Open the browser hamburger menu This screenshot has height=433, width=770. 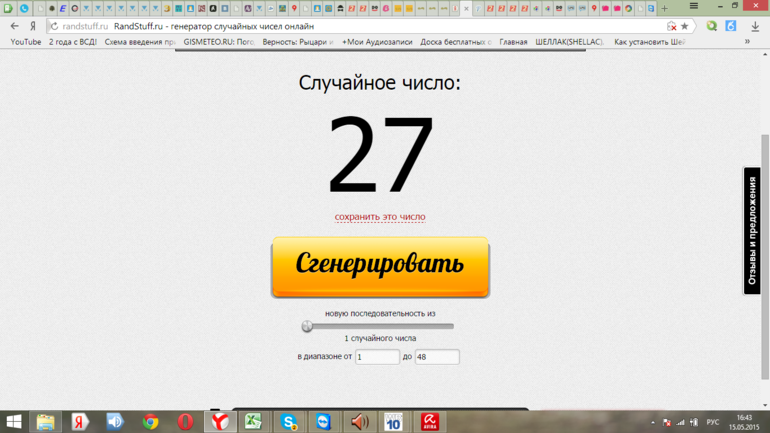(x=693, y=7)
